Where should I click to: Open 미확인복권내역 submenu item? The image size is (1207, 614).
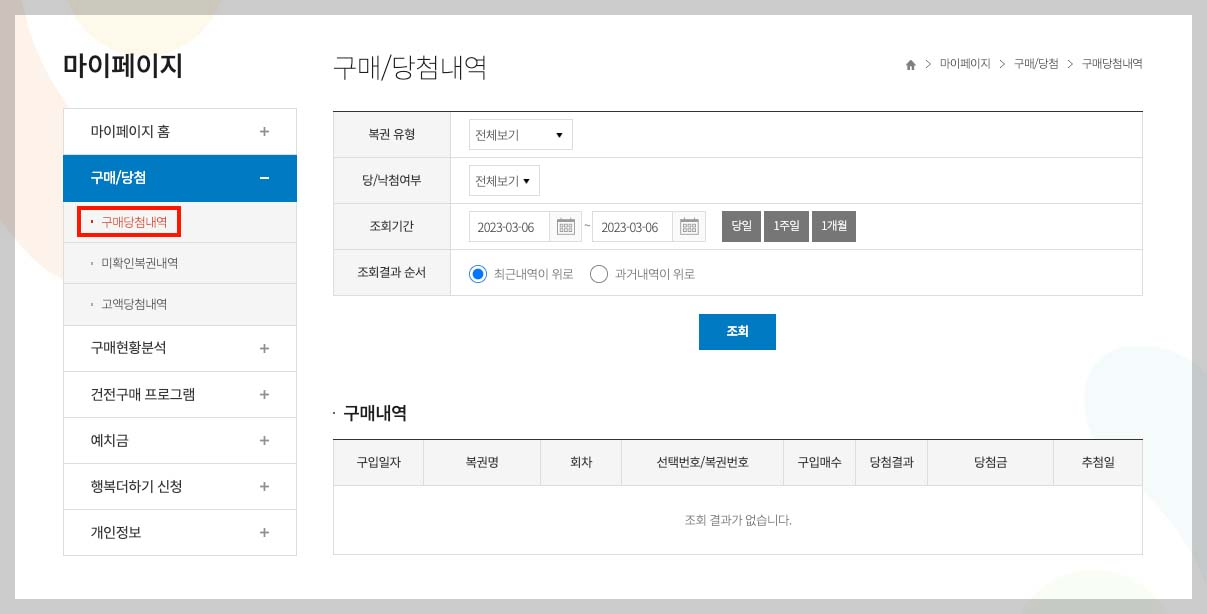click(x=140, y=263)
